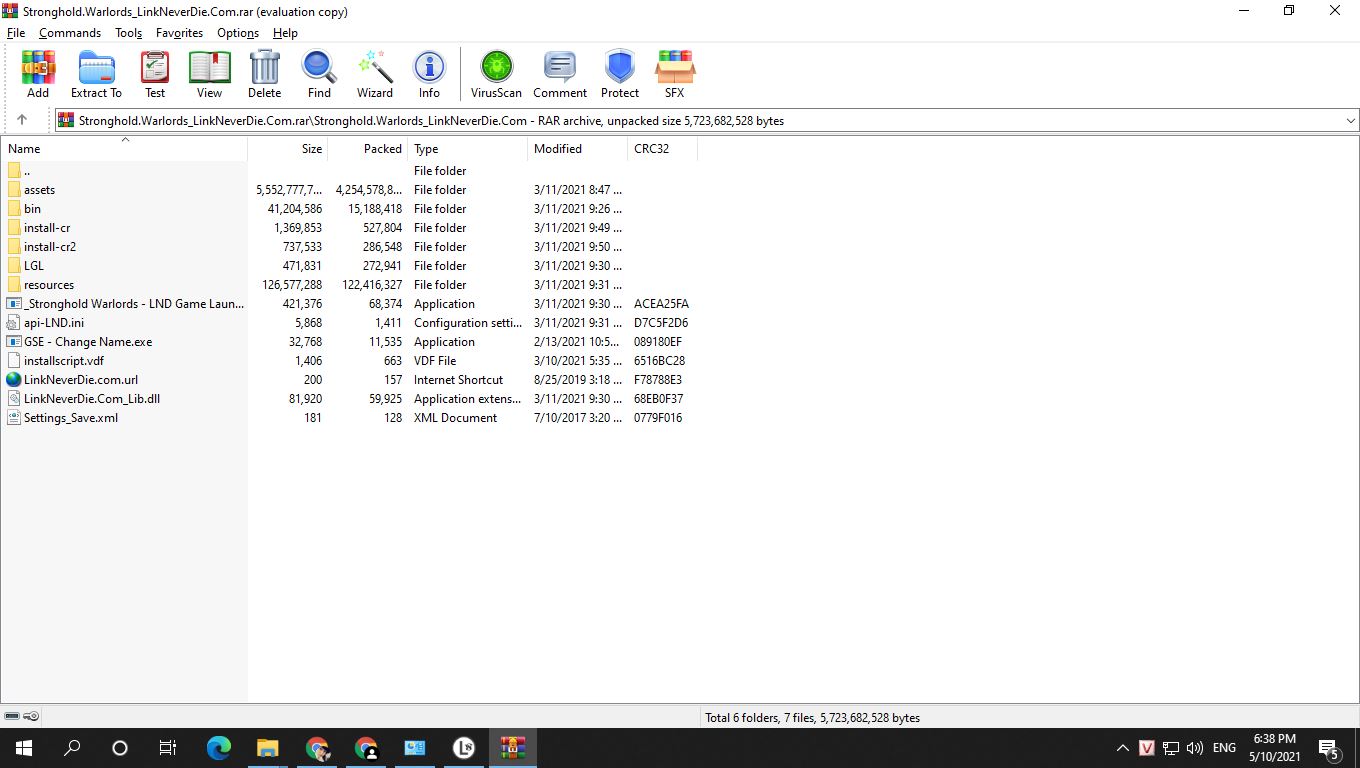1360x768 pixels.
Task: Sort by Size column header
Action: [x=288, y=149]
